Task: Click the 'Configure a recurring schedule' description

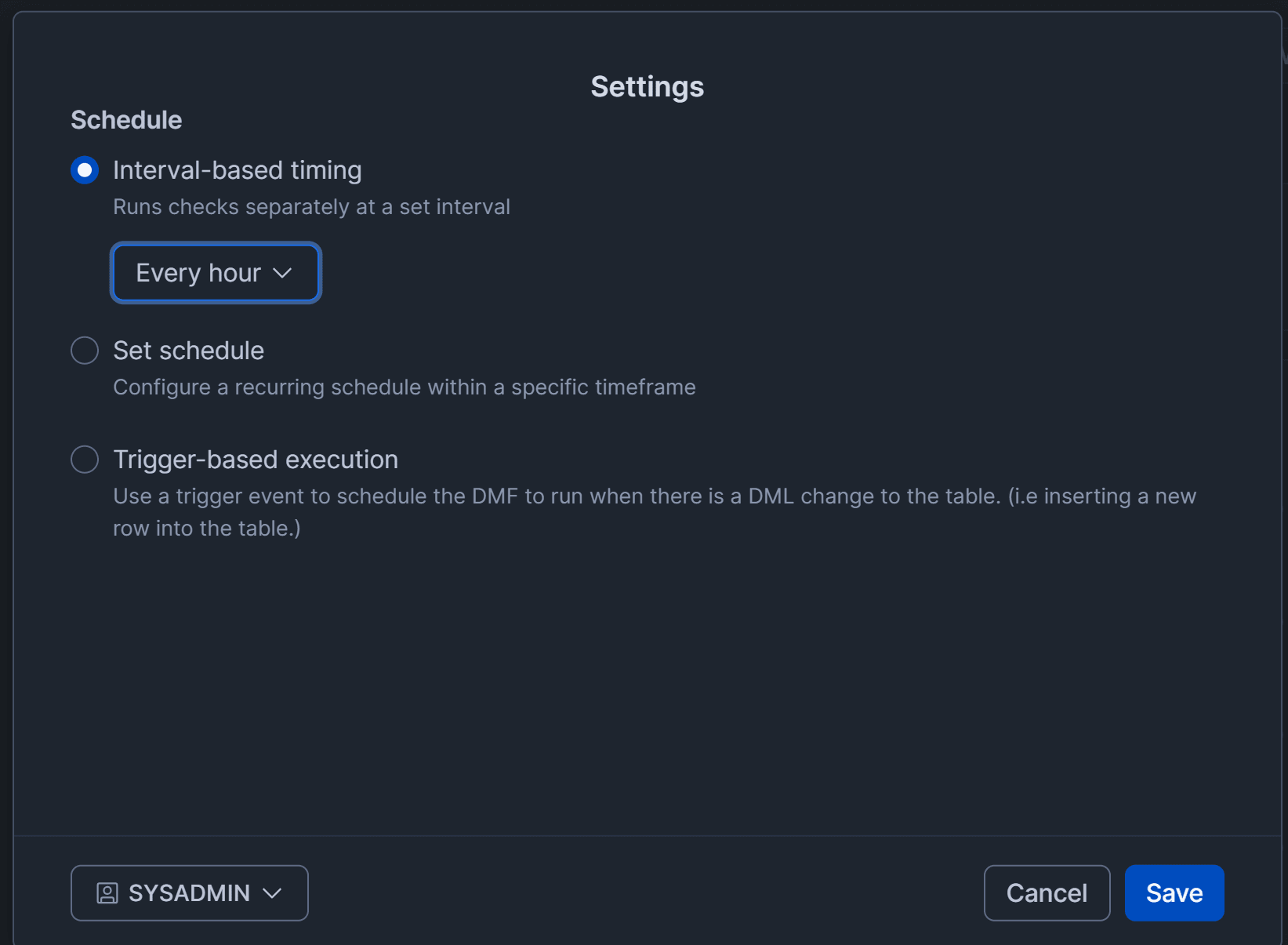Action: (x=404, y=387)
